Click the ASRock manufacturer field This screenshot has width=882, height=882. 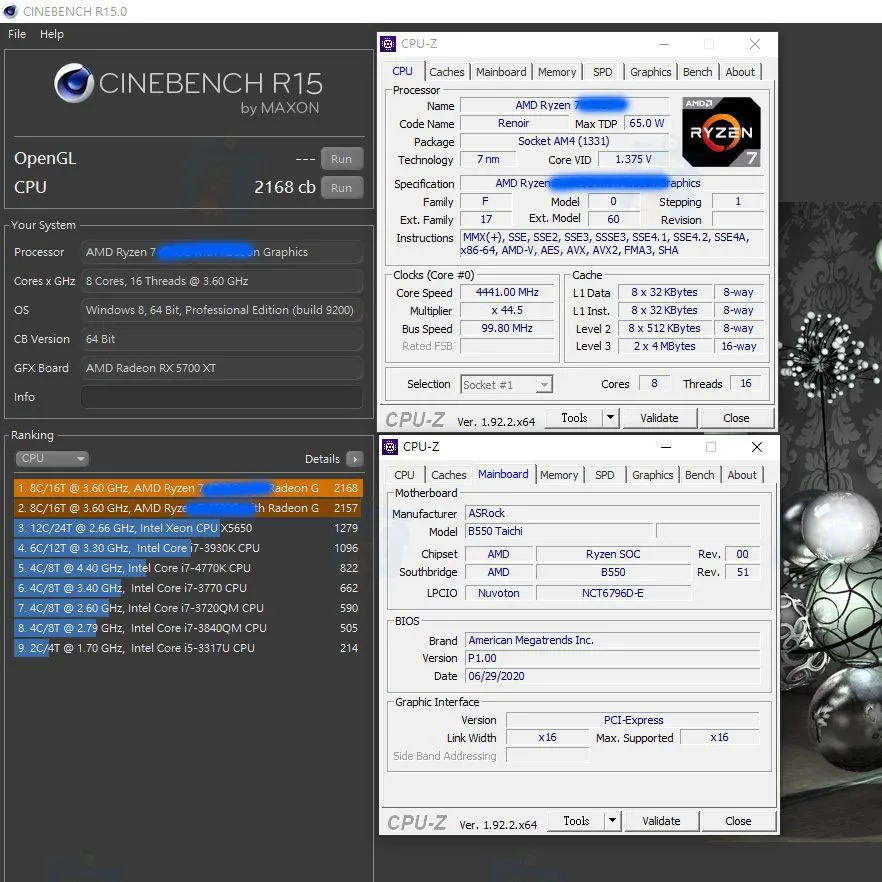point(612,513)
